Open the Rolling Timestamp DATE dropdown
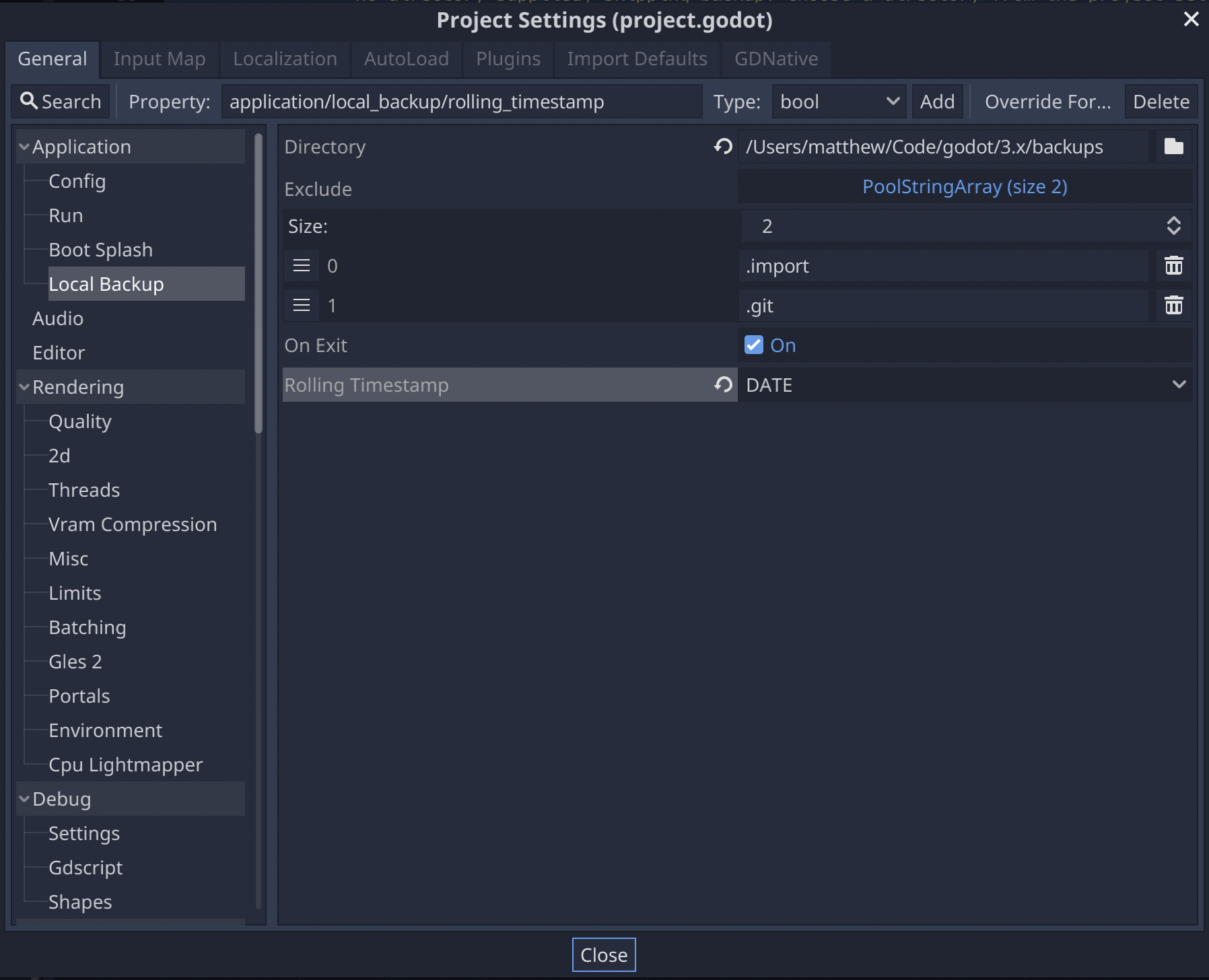This screenshot has height=980, width=1209. [965, 385]
